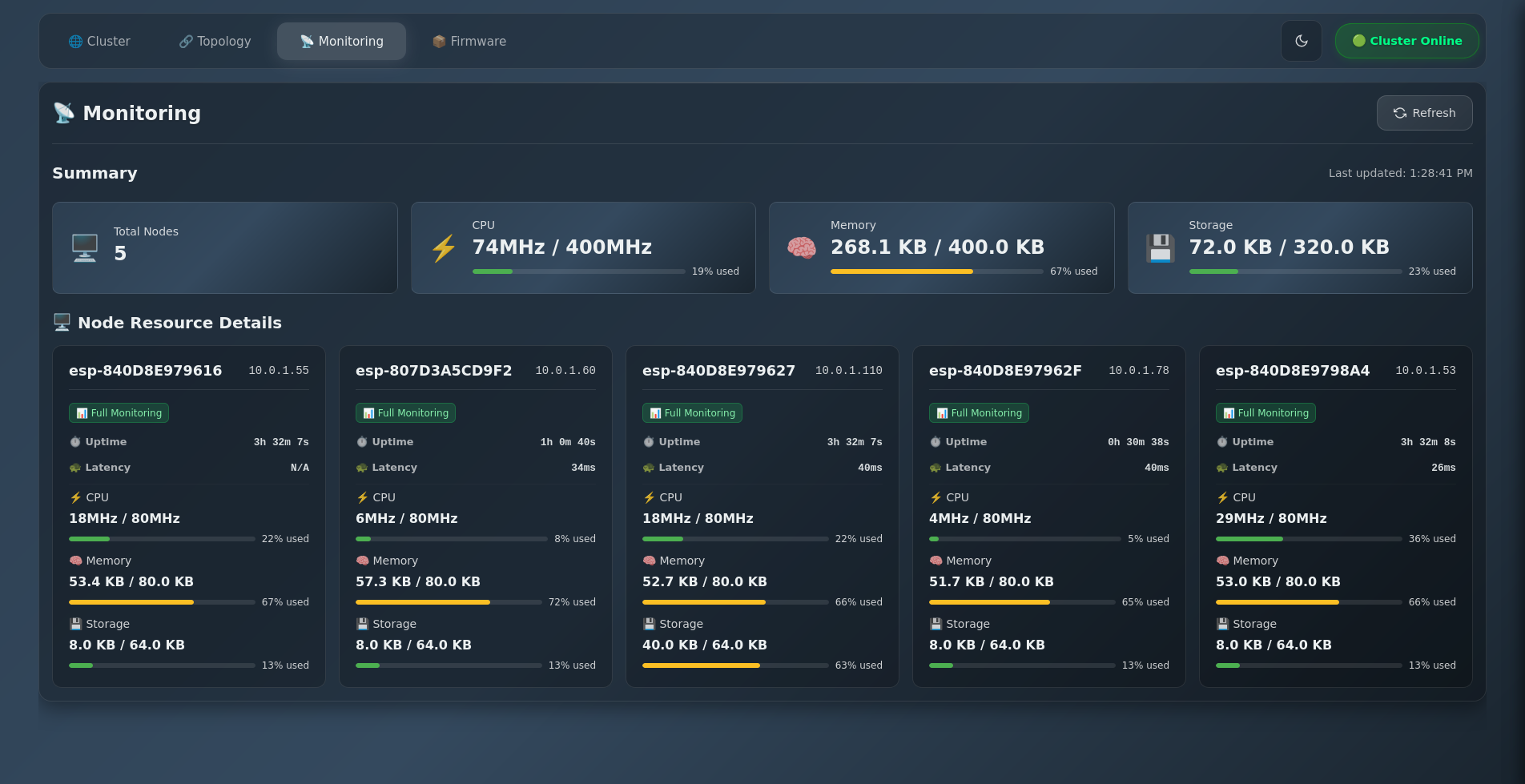This screenshot has width=1525, height=784.
Task: Select the IP address 10.0.1.110 text
Action: point(848,370)
